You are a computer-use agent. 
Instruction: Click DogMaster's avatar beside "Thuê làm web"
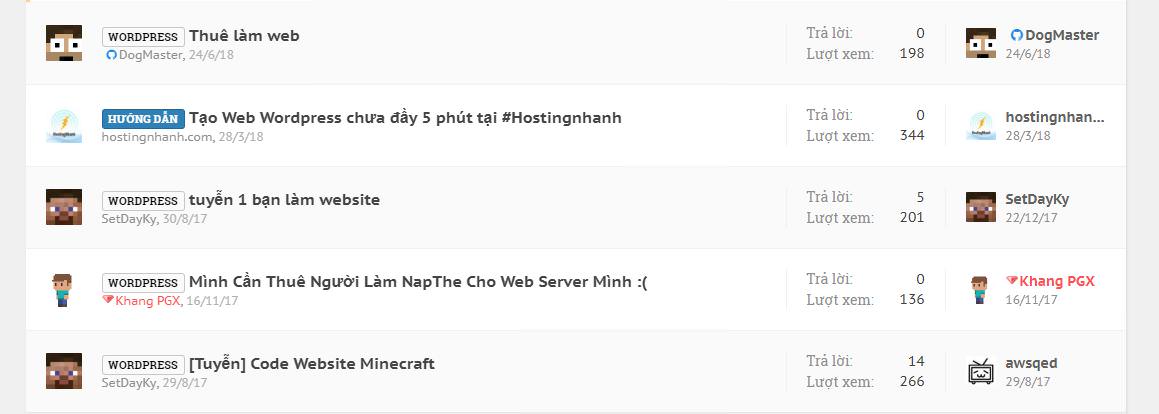(64, 44)
